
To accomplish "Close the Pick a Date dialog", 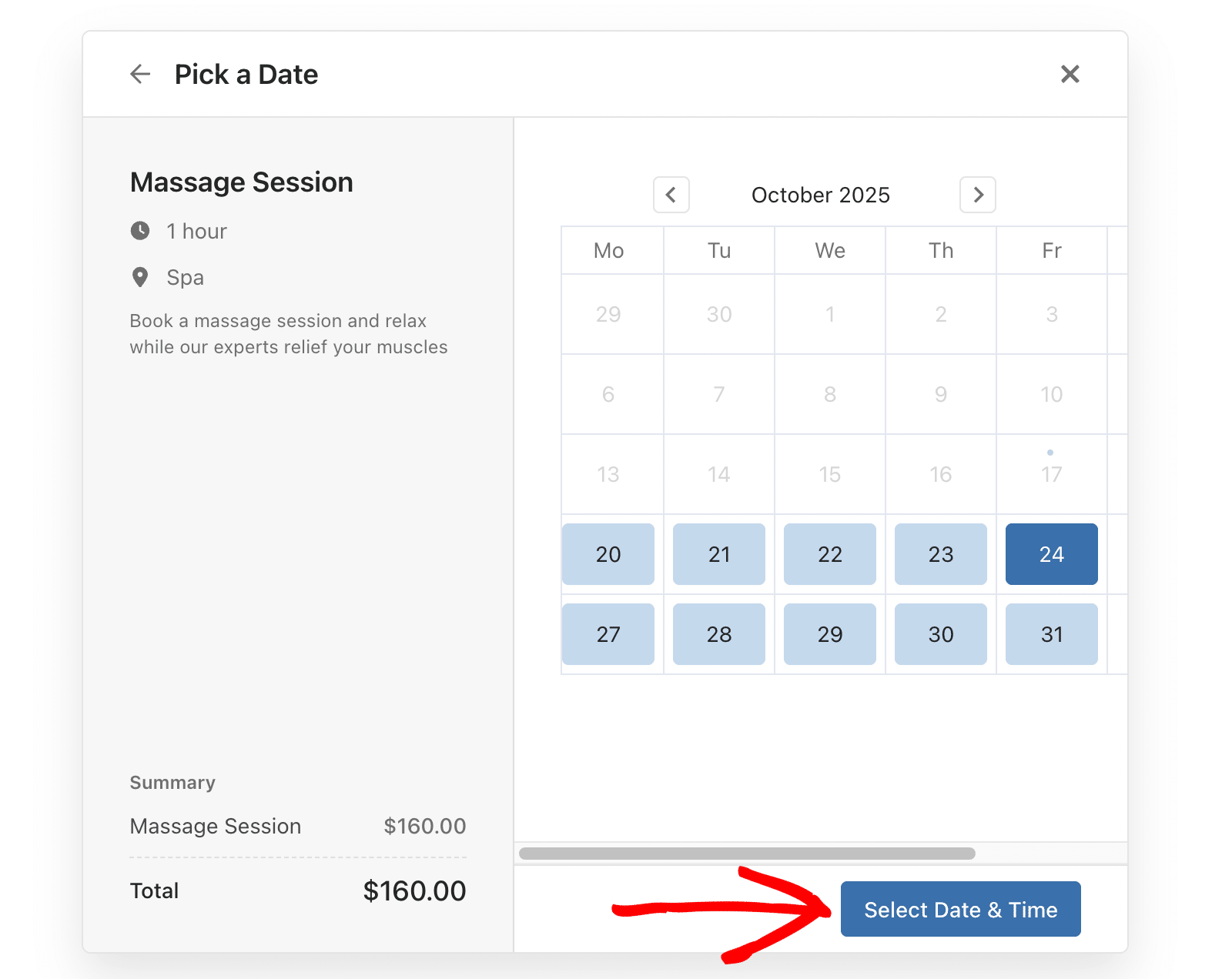I will tap(1070, 75).
